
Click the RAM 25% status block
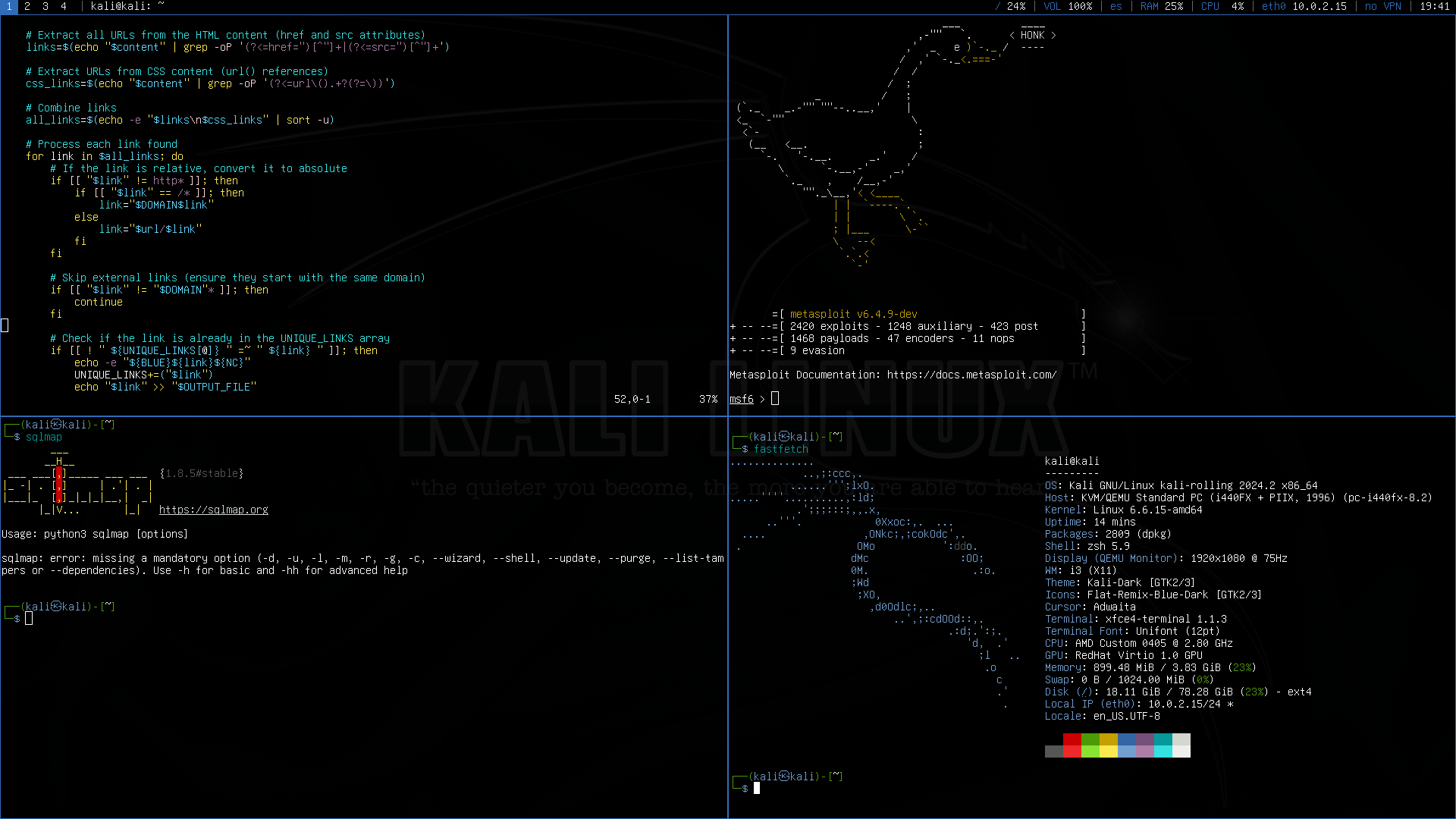[x=1162, y=6]
